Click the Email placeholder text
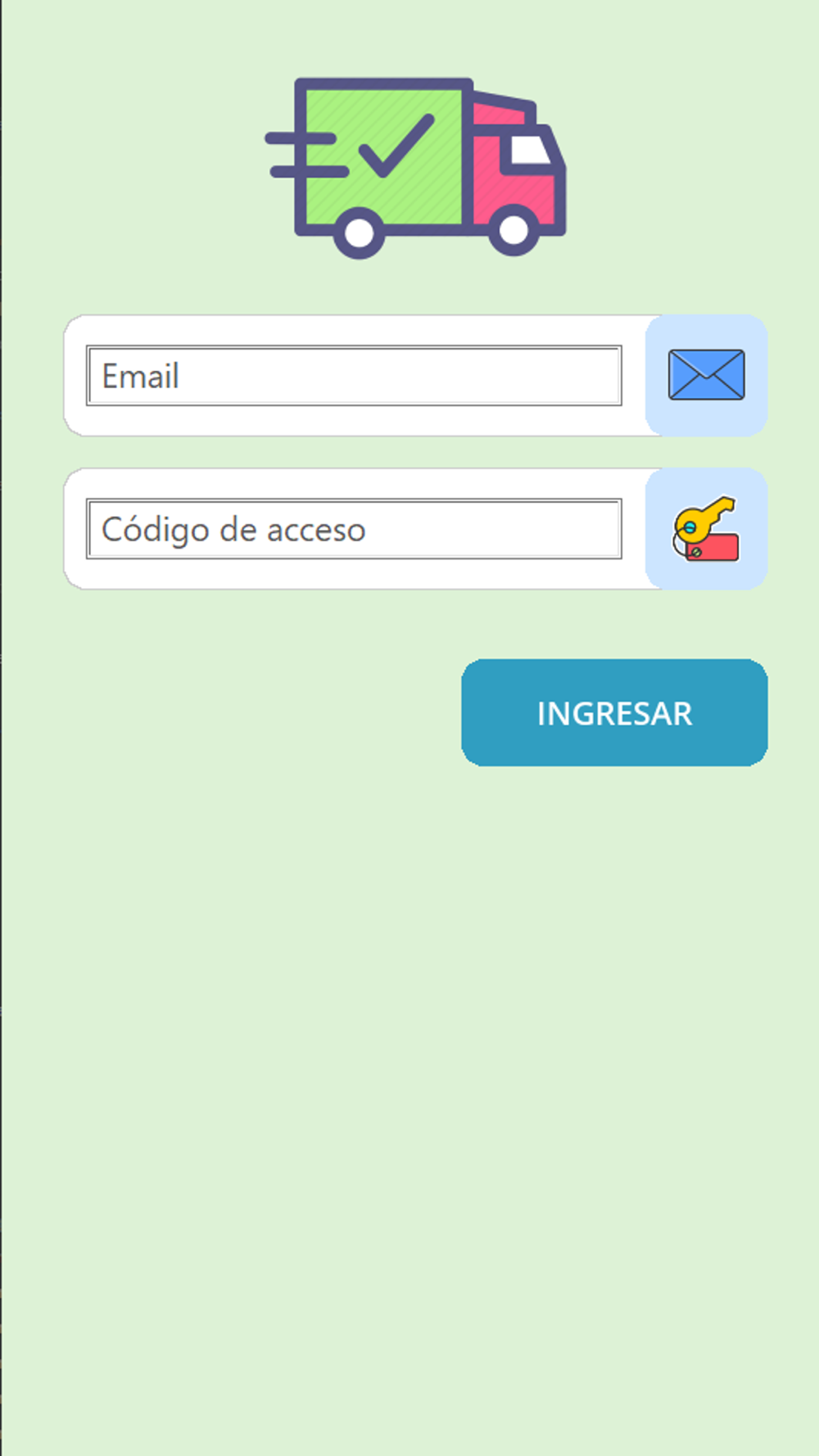Image resolution: width=819 pixels, height=1456 pixels. (140, 377)
